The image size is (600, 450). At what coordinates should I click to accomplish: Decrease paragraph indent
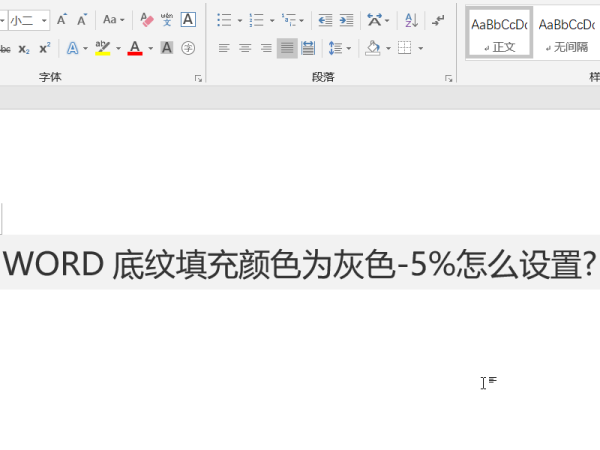(325, 20)
